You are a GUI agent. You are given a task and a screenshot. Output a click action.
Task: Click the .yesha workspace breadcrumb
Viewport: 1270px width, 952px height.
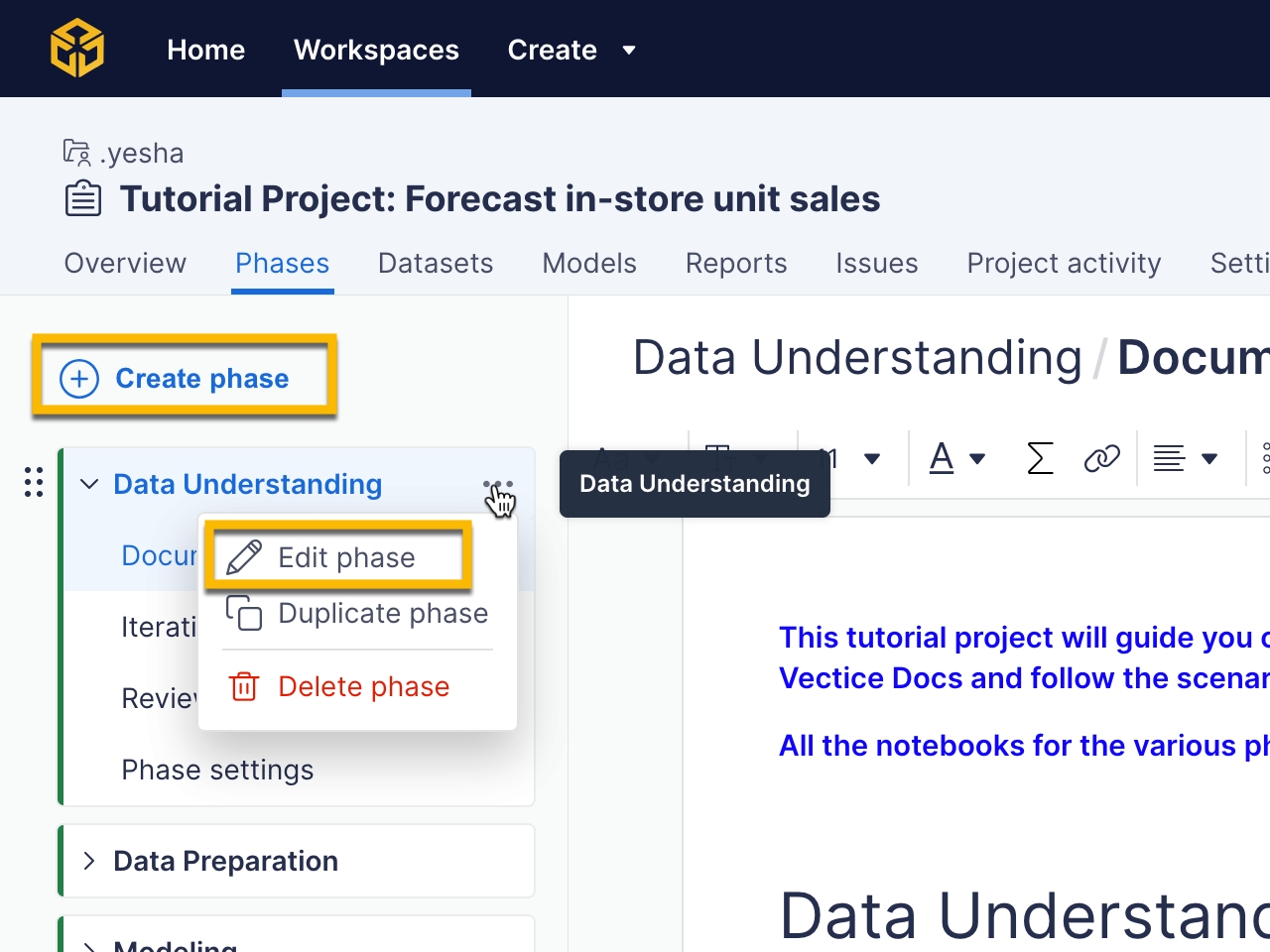coord(142,153)
